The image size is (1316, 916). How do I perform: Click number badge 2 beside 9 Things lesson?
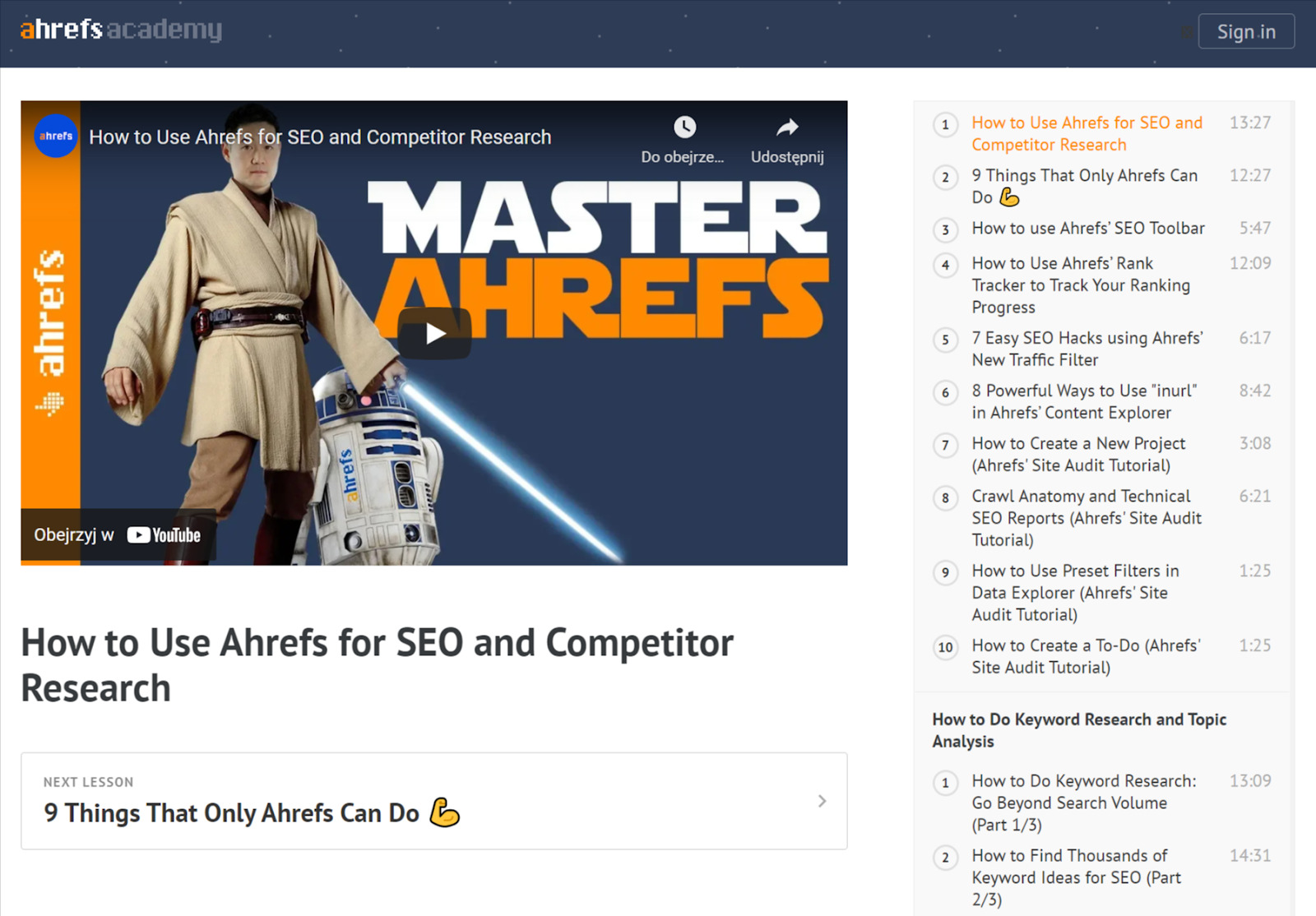click(x=945, y=177)
